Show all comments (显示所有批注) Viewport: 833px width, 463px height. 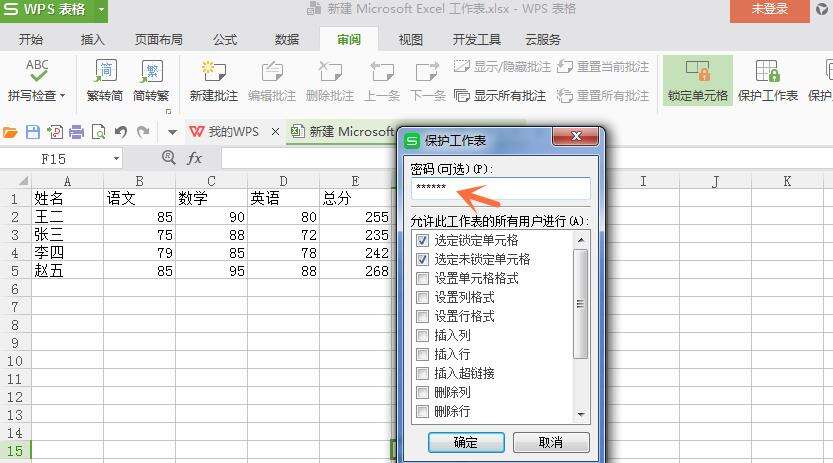(x=499, y=96)
